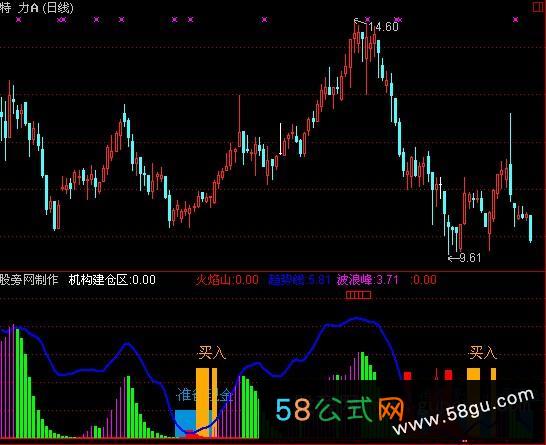
Task: Select the 火焰山 indicator value label
Action: 227,280
